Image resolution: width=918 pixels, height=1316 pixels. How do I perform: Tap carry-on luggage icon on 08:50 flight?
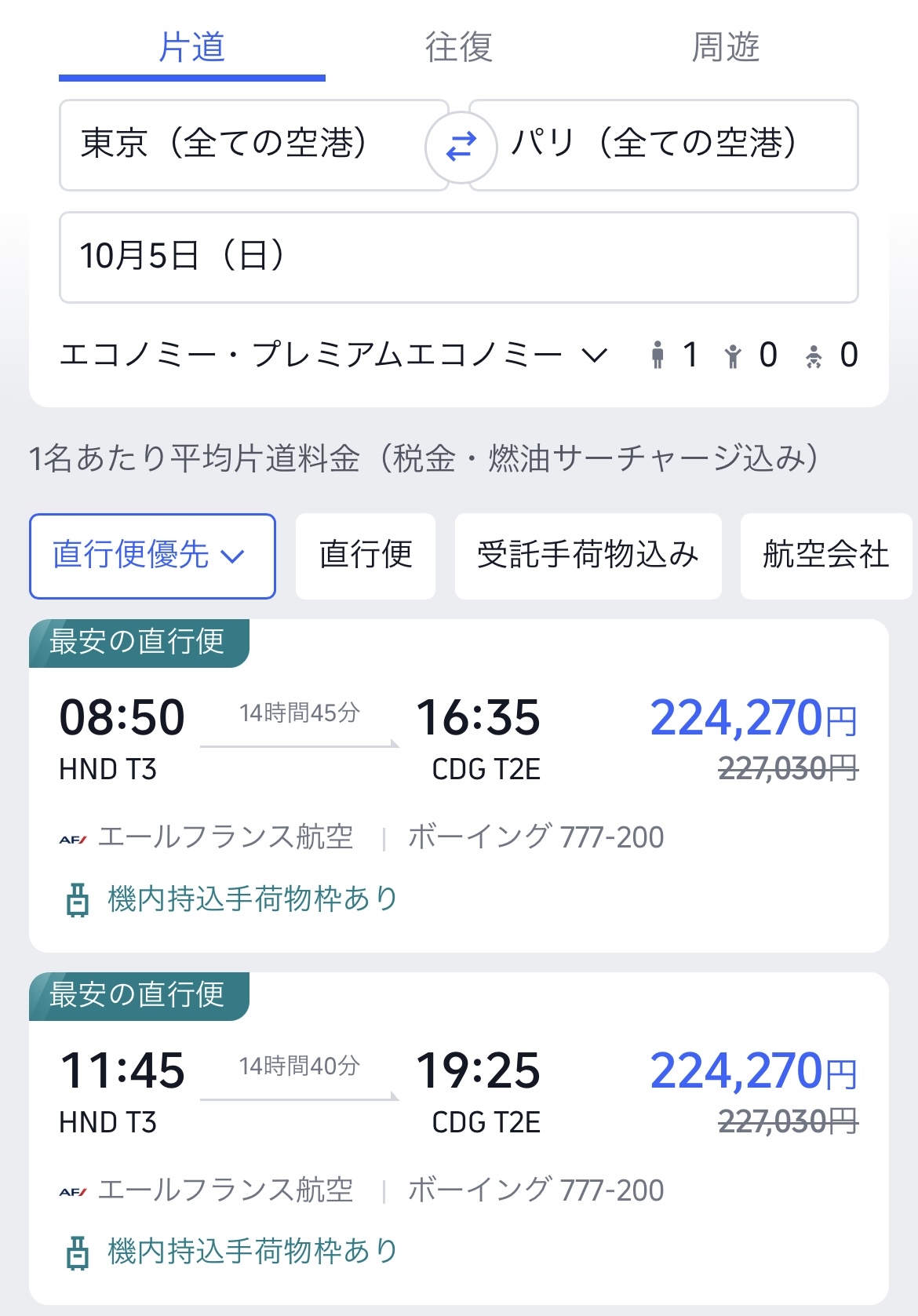pos(77,899)
